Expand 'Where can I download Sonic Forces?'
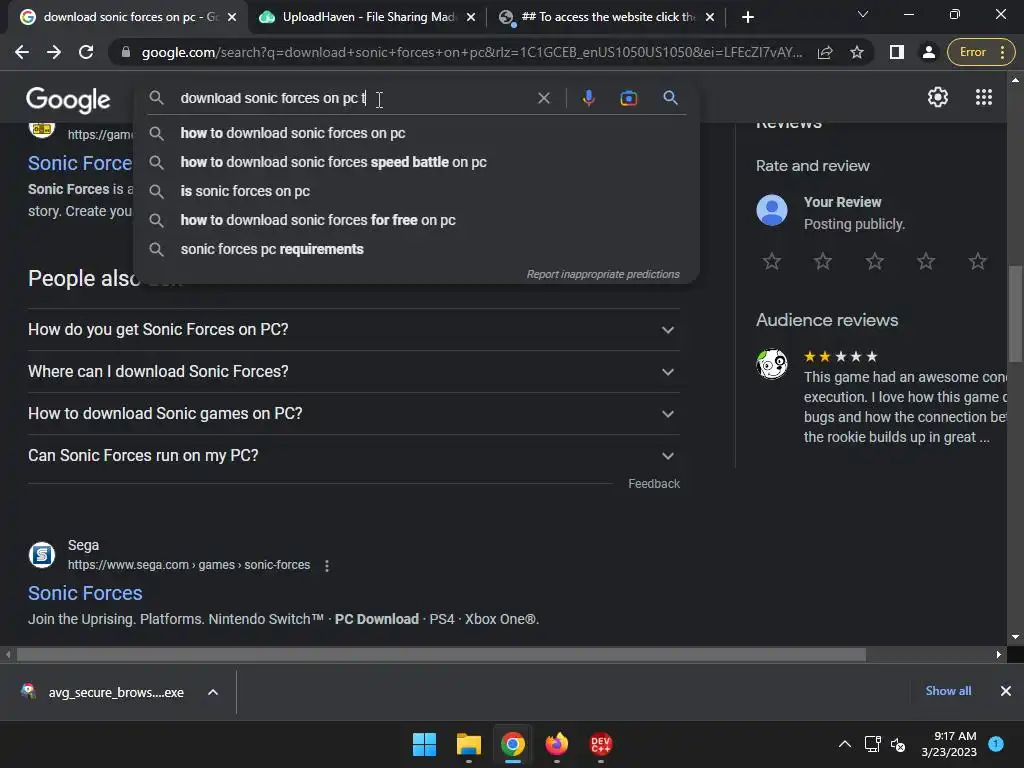 point(353,372)
